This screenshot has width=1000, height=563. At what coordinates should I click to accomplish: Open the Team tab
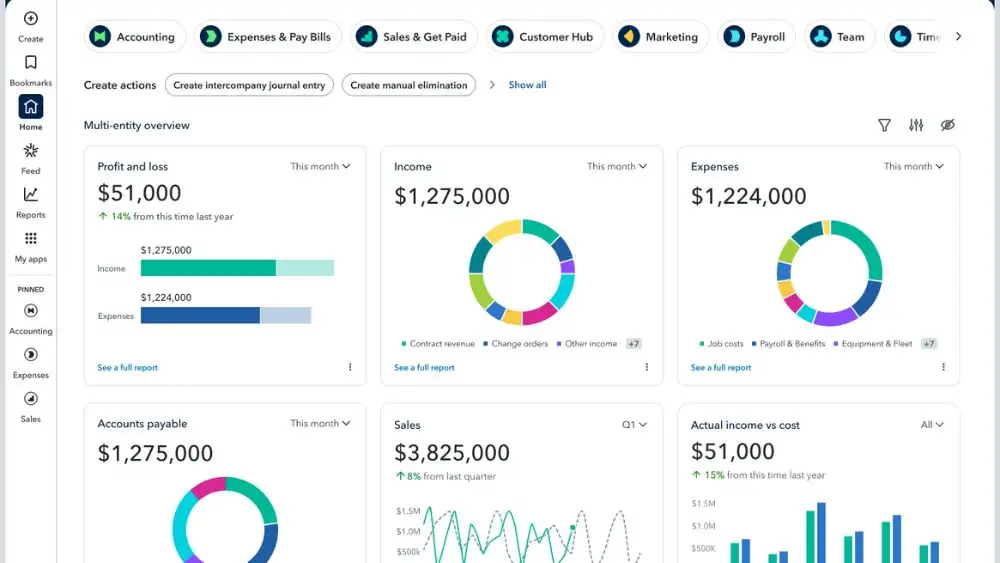click(839, 36)
